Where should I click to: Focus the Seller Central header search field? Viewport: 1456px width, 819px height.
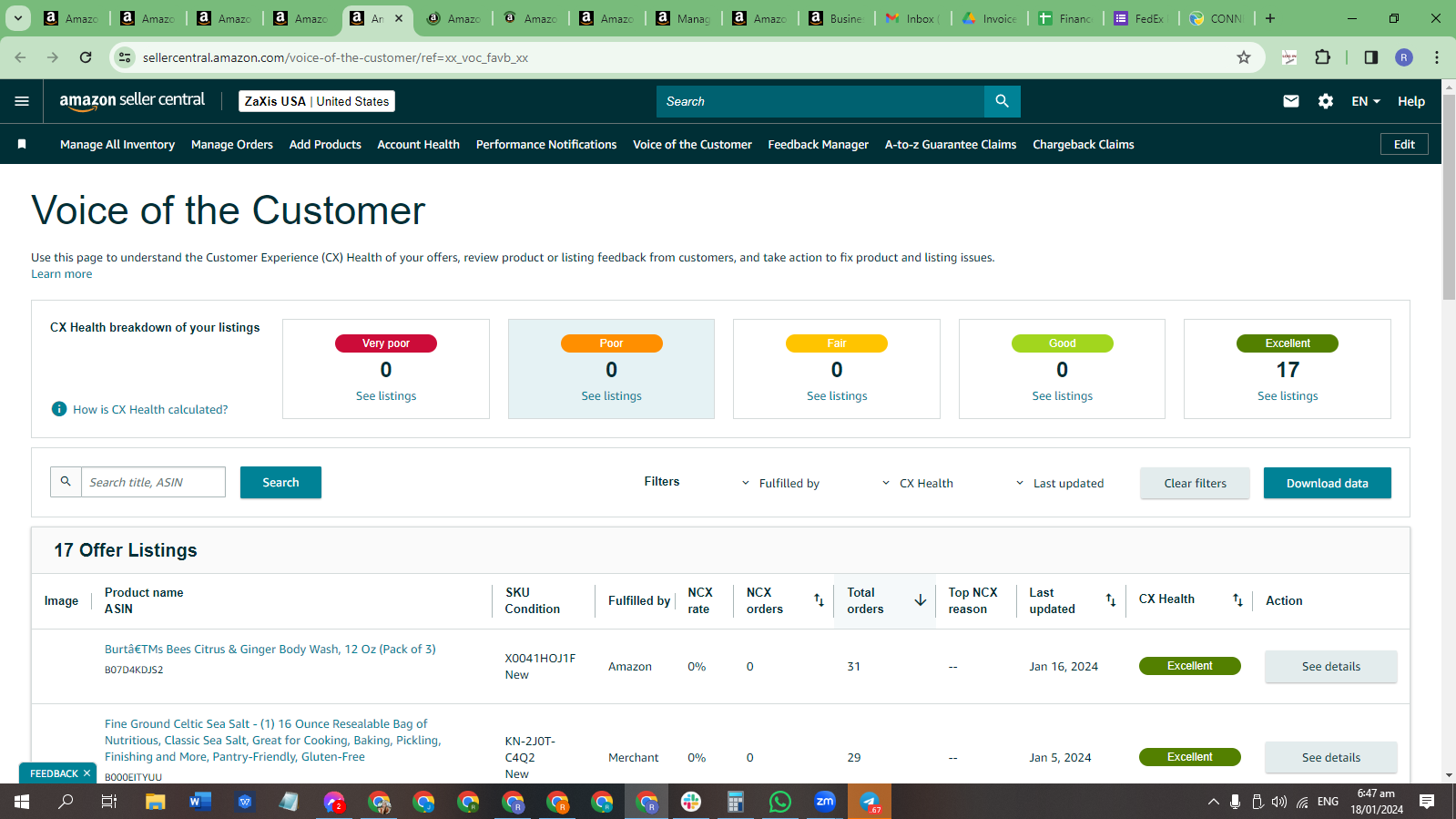tap(820, 101)
